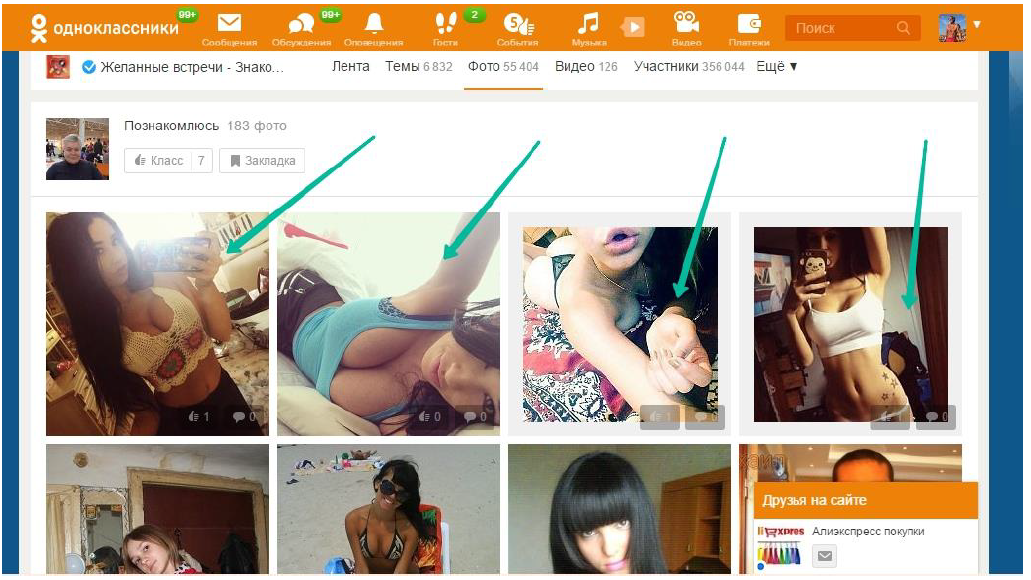Viewport: 1031px width, 580px height.
Task: Open the photo with monkey phone case
Action: point(850,324)
